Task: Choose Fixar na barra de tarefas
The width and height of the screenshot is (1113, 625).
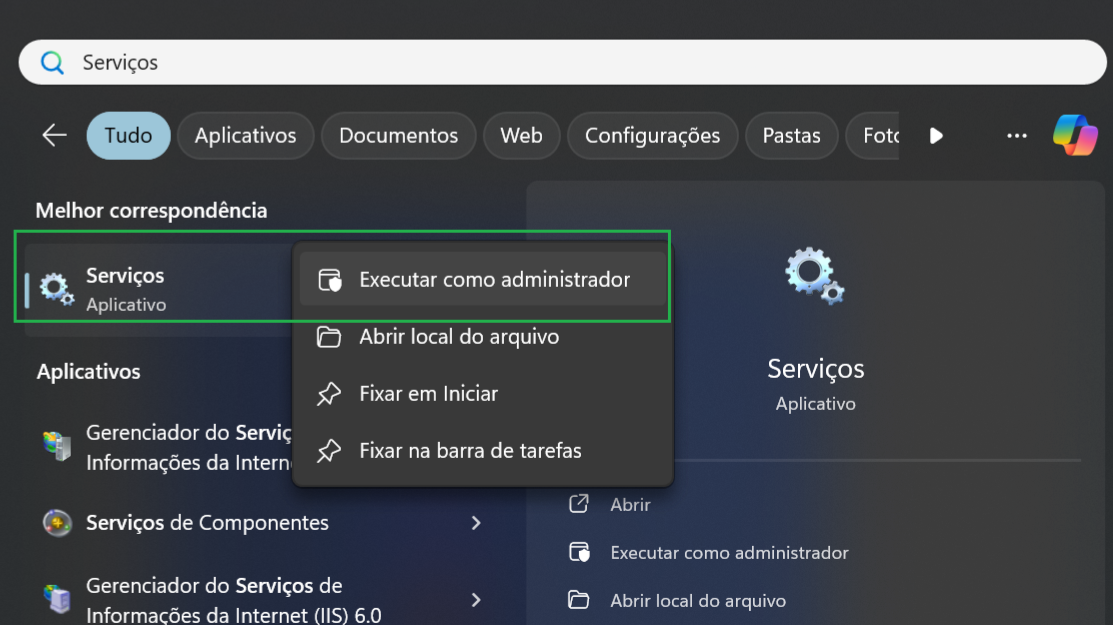Action: 470,450
